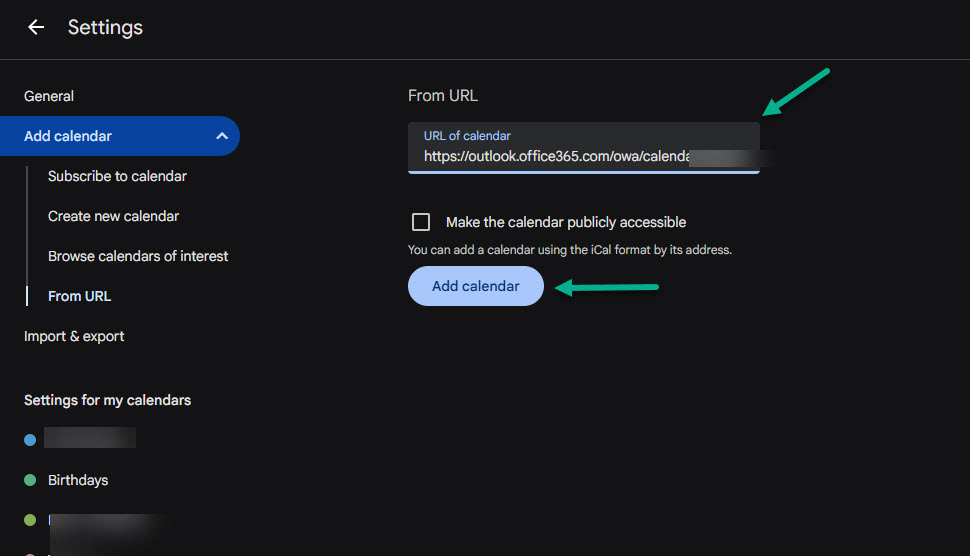Viewport: 970px width, 556px height.
Task: Open Browse calendars of interest
Action: pos(138,256)
